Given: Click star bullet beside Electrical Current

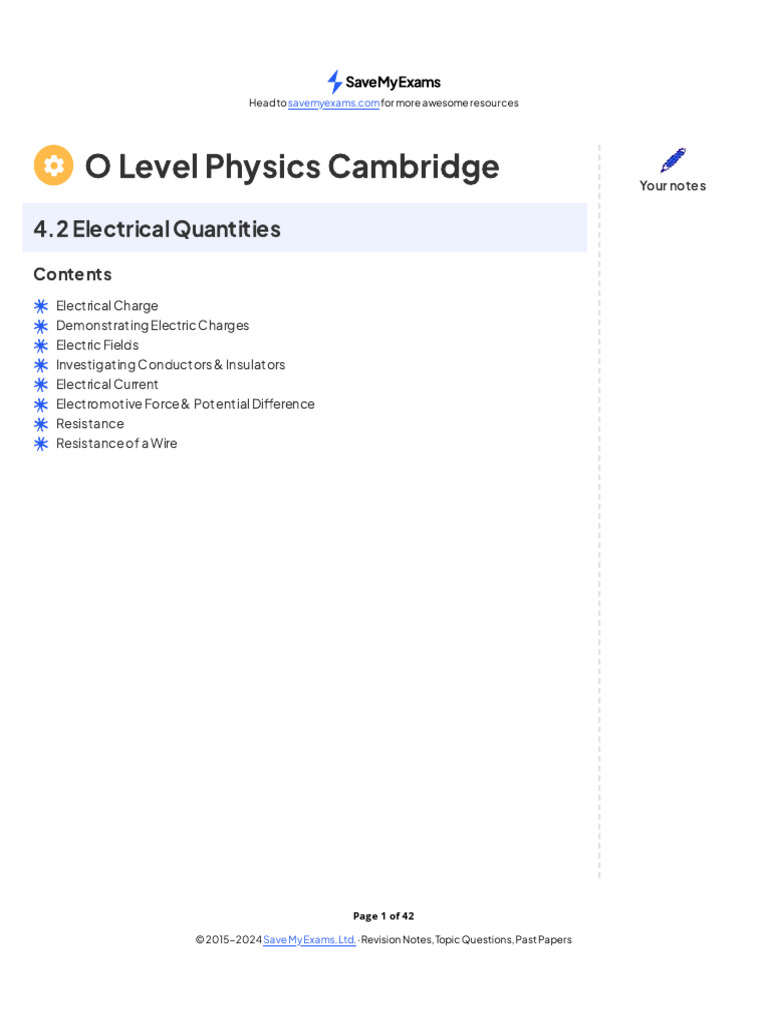Looking at the screenshot, I should coord(41,384).
